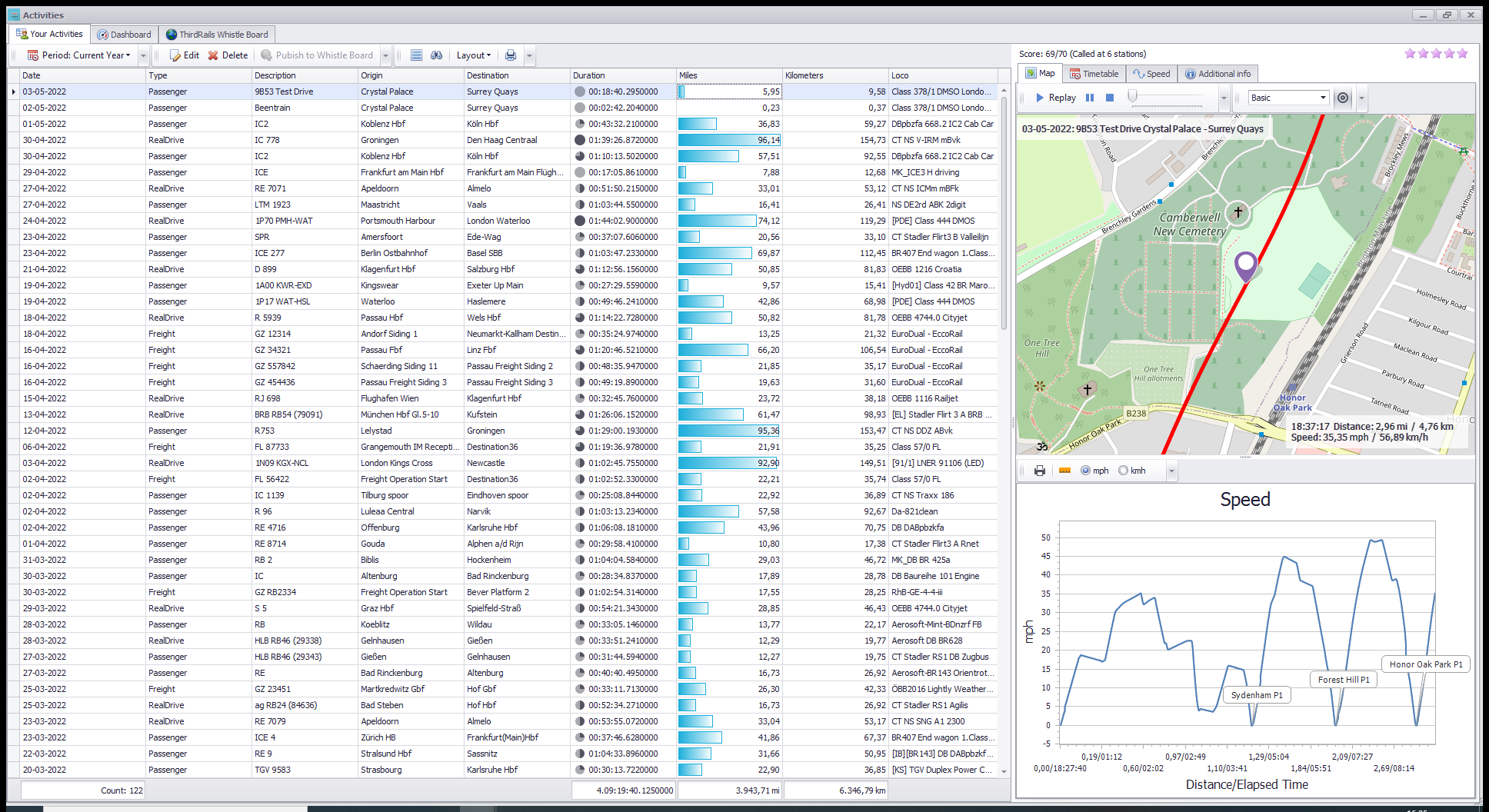Viewport: 1489px width, 812px height.
Task: Click the purple location pin on the map
Action: click(1245, 265)
